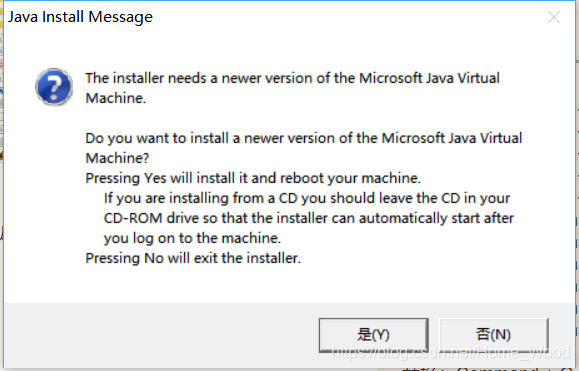Click 'Pressing Yes will install it' line
The image size is (579, 371).
coord(253,178)
